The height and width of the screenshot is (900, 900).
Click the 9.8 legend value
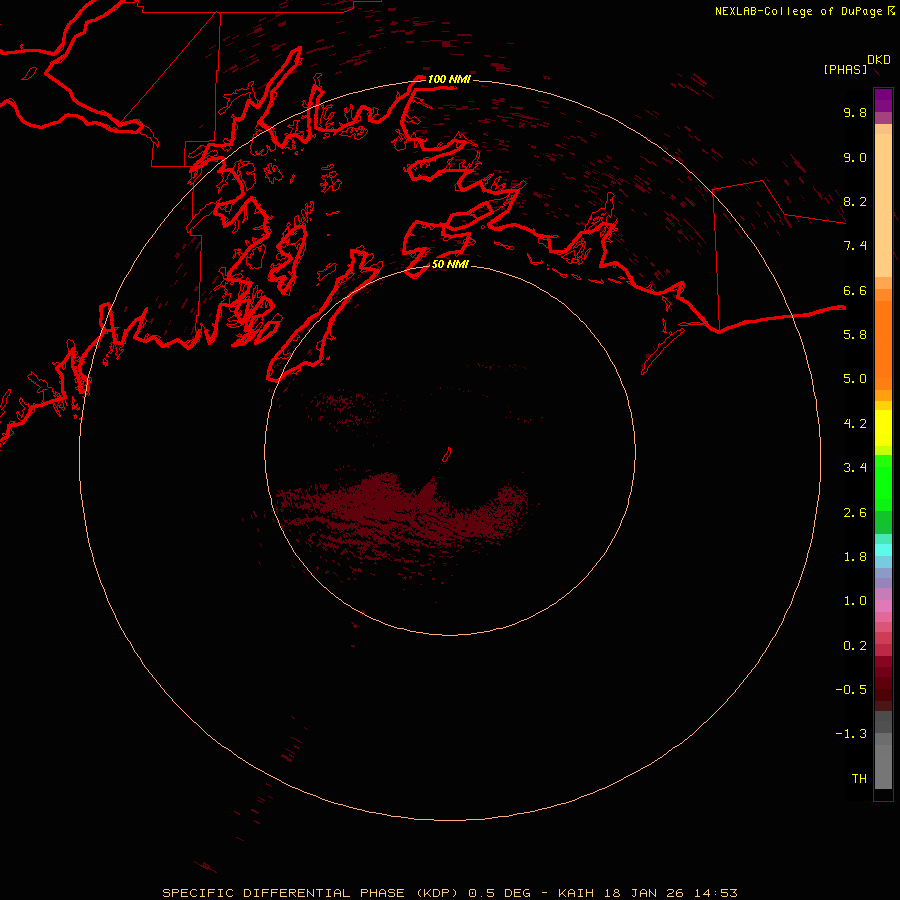pyautogui.click(x=855, y=112)
